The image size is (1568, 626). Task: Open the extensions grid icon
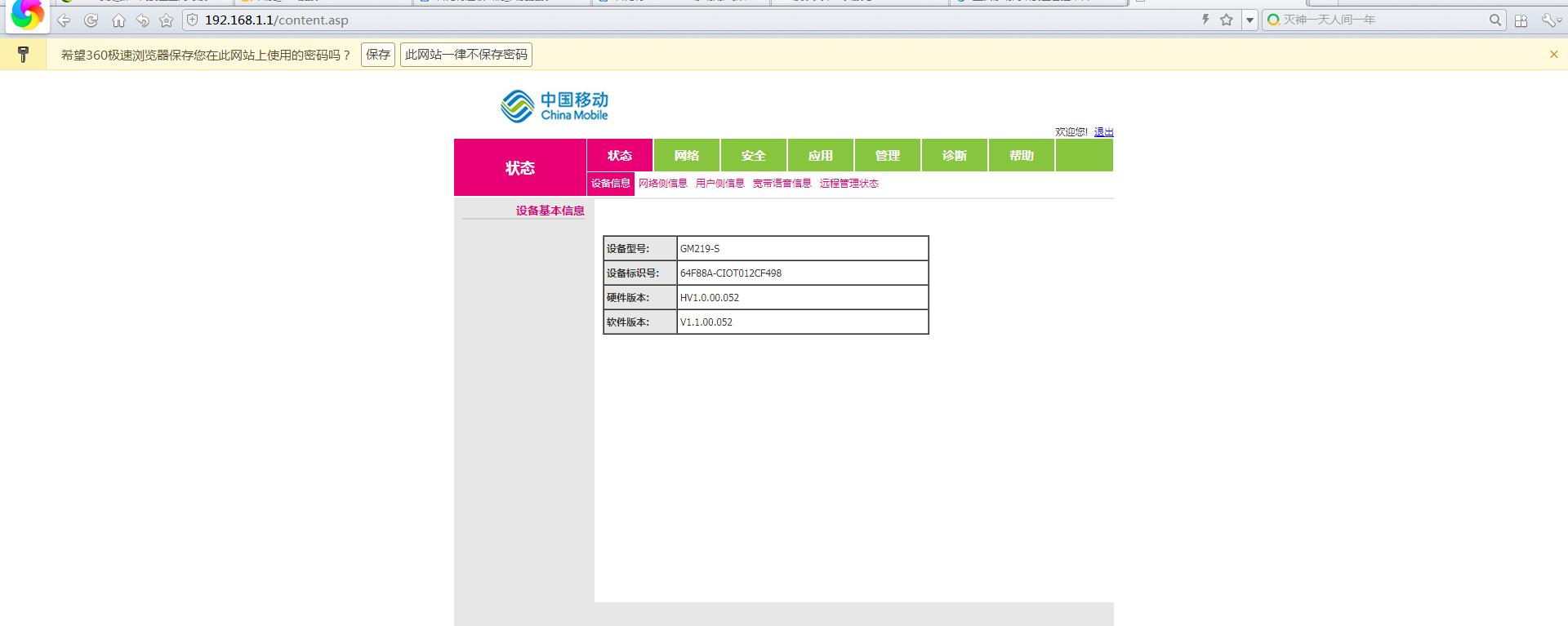1521,20
